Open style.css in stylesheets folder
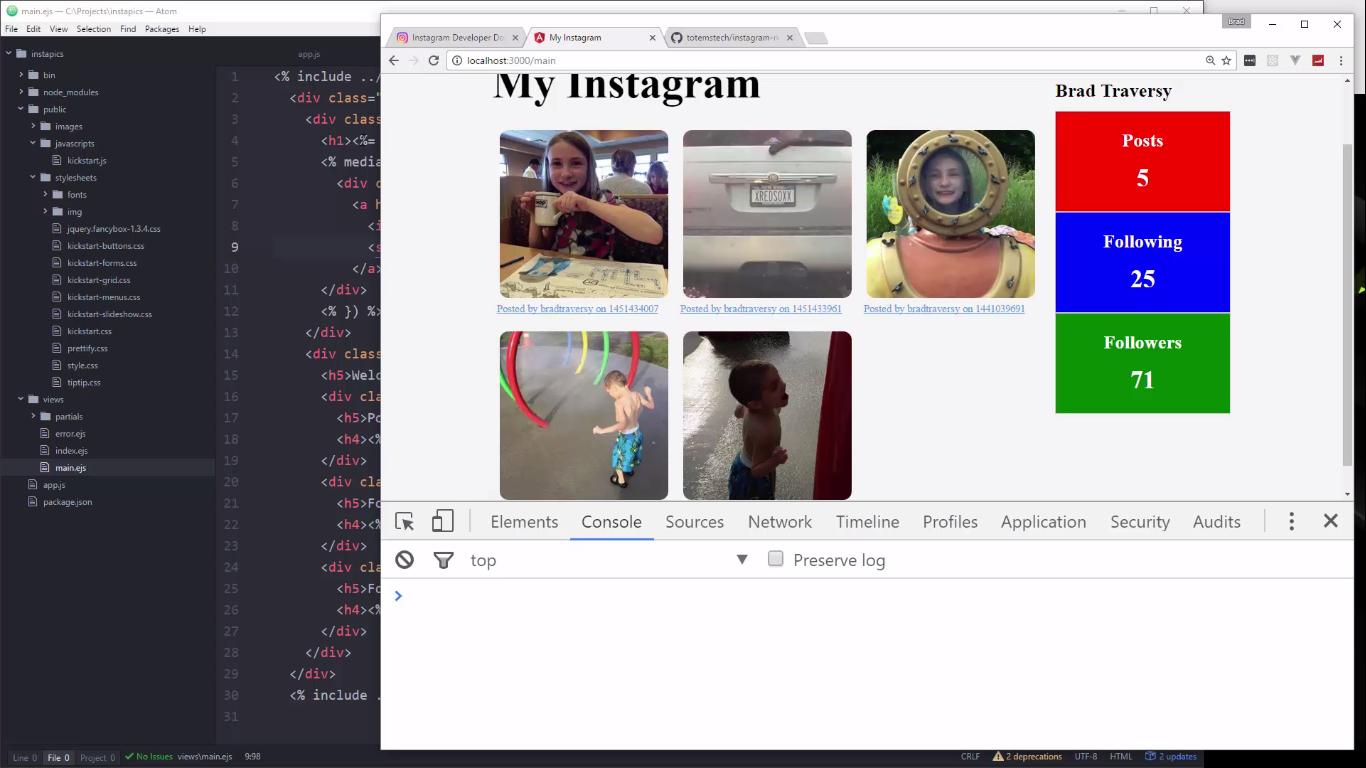Image resolution: width=1366 pixels, height=768 pixels. click(x=83, y=365)
